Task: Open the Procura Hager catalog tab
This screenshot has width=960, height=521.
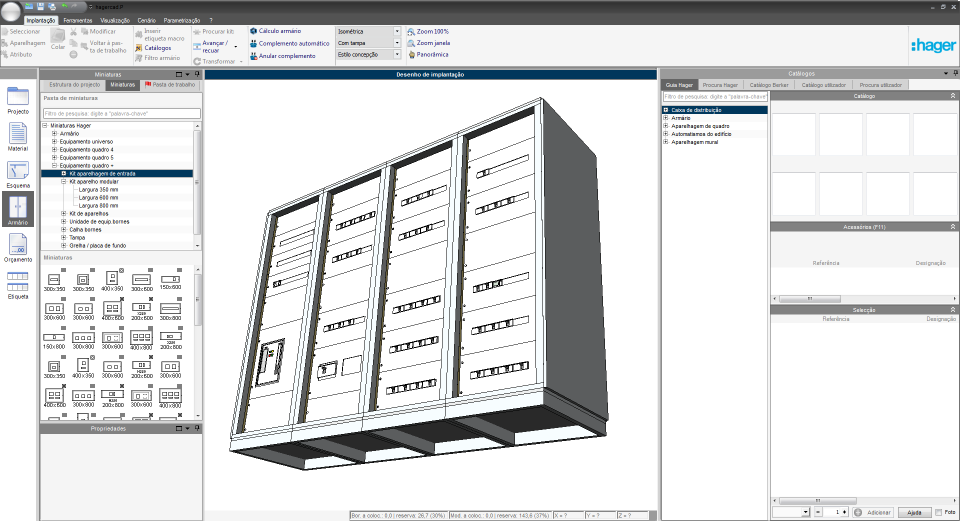Action: [720, 86]
